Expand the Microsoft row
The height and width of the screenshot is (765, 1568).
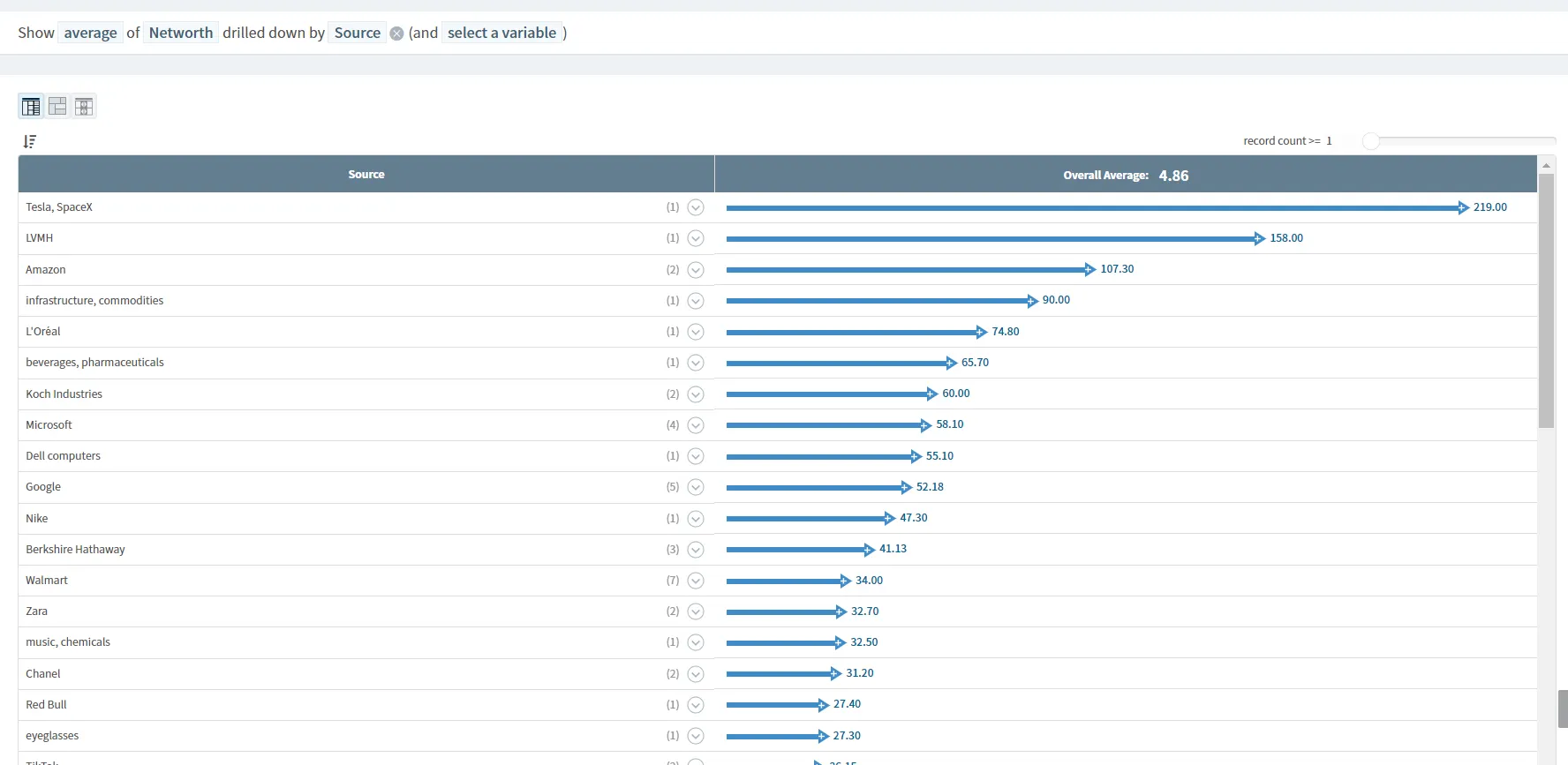(696, 425)
